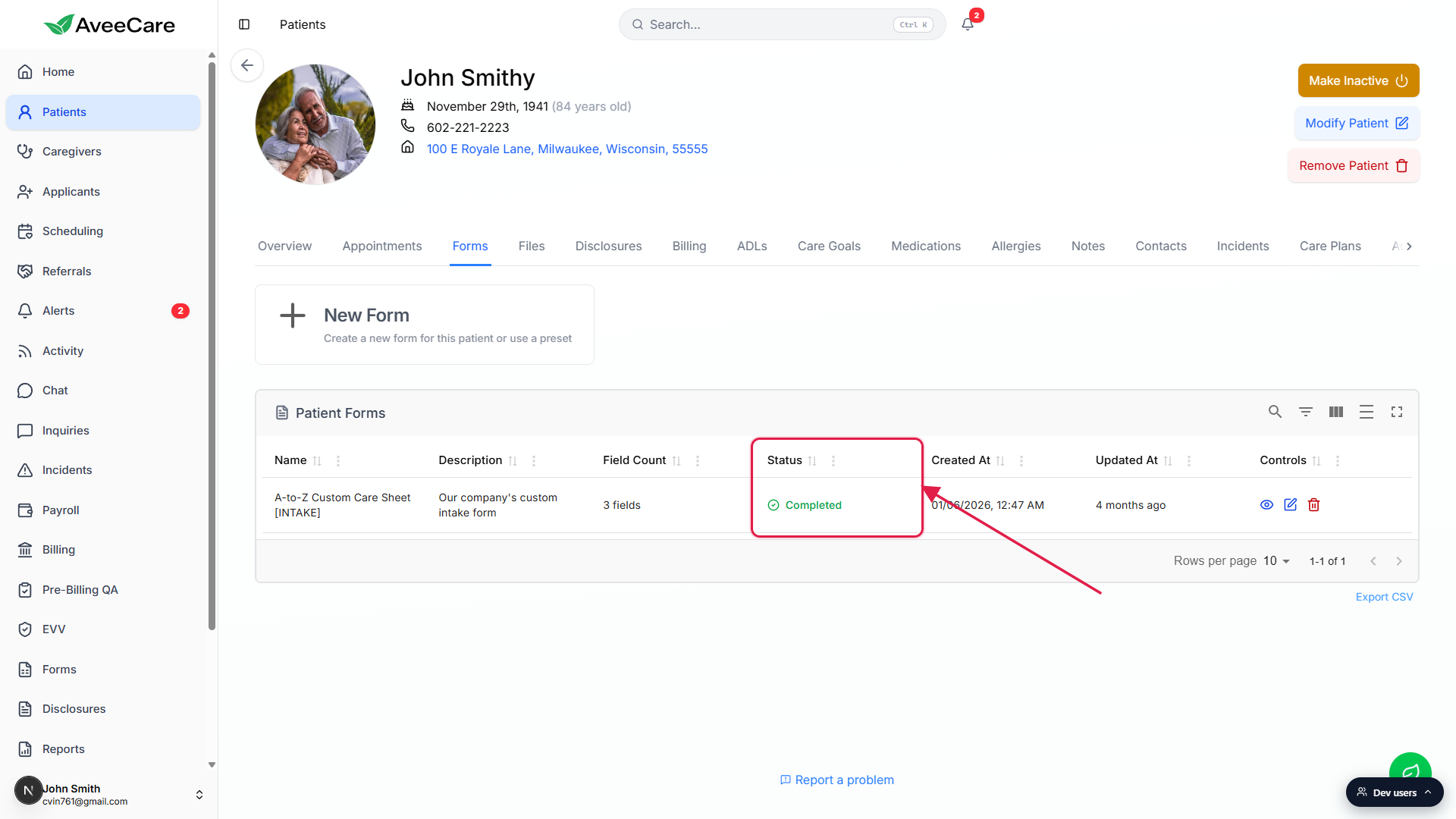This screenshot has height=819, width=1456.
Task: Go to next table page
Action: 1399,561
